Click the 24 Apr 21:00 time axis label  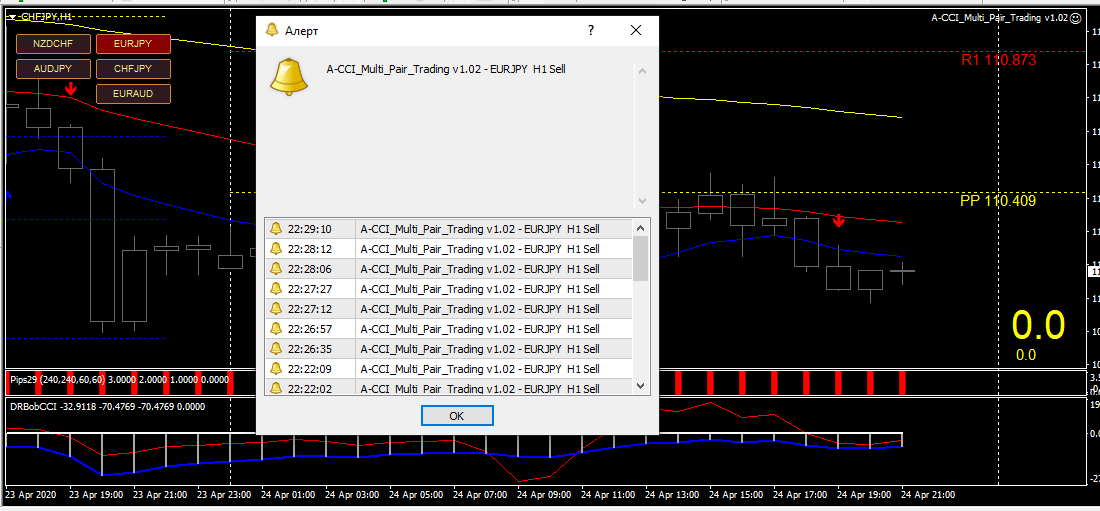pyautogui.click(x=928, y=494)
